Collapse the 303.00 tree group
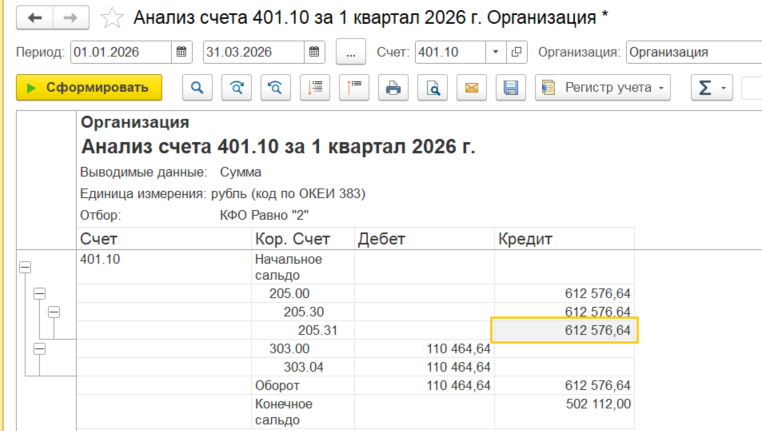The width and height of the screenshot is (762, 431). pos(39,349)
